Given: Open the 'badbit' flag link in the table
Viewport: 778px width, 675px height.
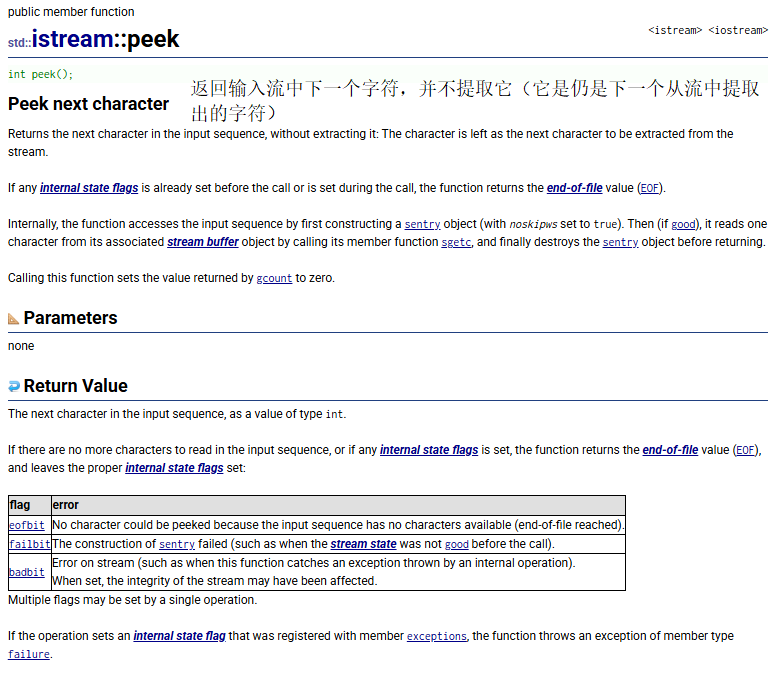Looking at the screenshot, I should point(27,572).
